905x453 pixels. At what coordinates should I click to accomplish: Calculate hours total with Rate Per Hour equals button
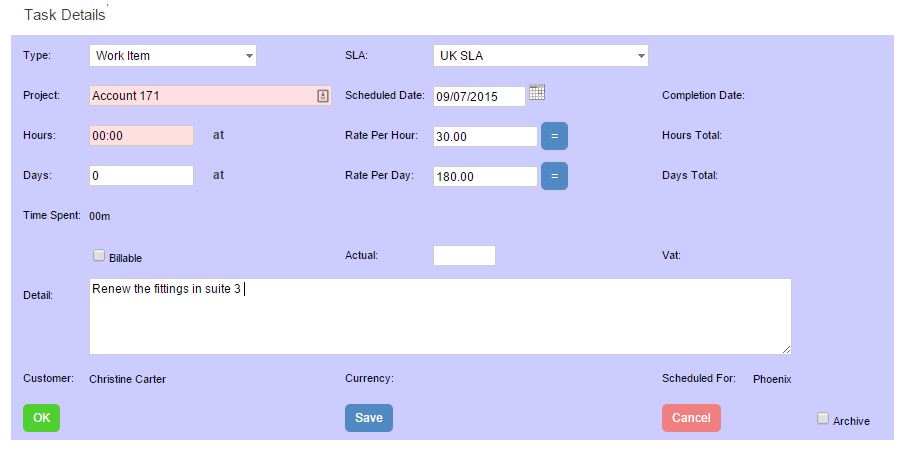click(x=554, y=136)
